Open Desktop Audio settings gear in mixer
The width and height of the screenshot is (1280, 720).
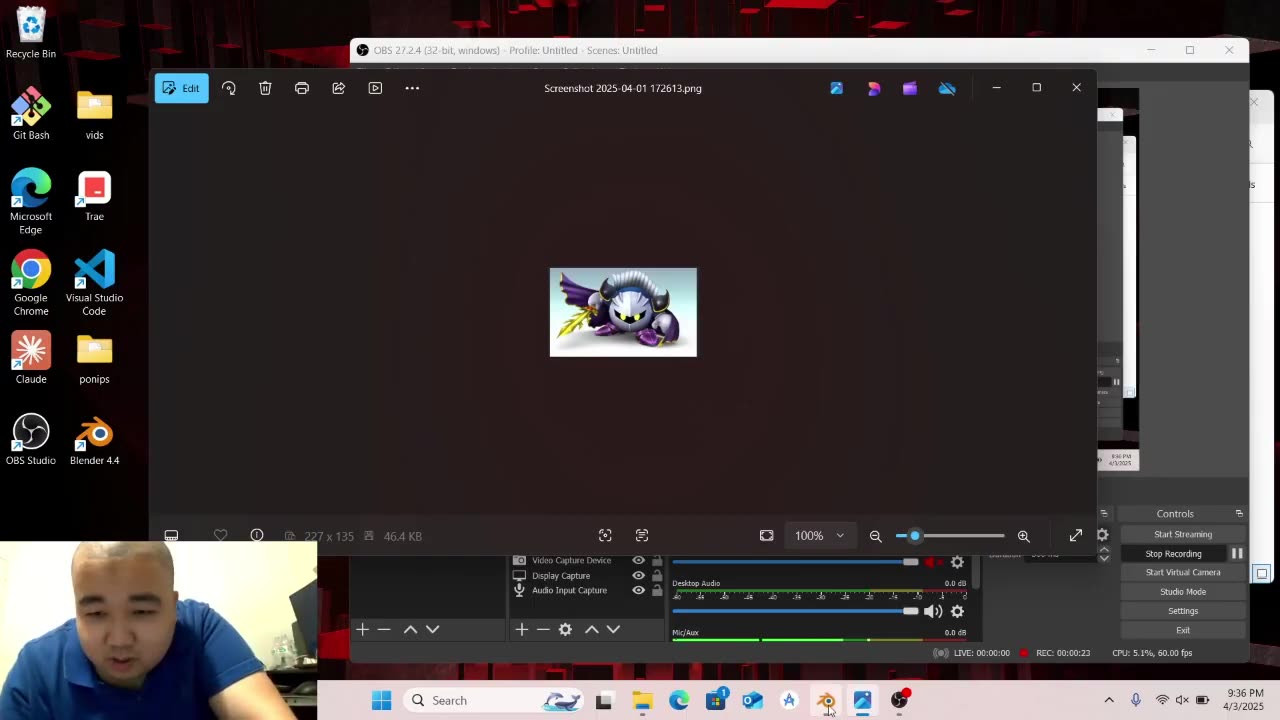point(957,611)
